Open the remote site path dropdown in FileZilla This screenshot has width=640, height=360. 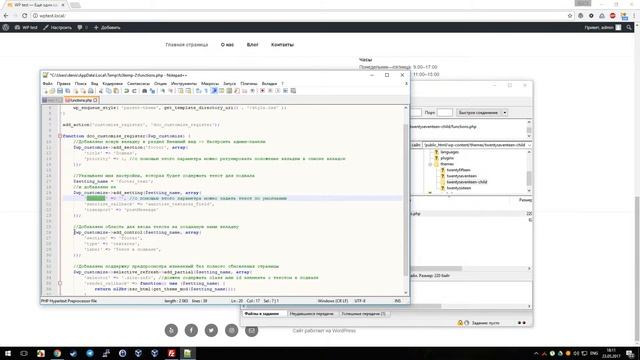pyautogui.click(x=529, y=145)
